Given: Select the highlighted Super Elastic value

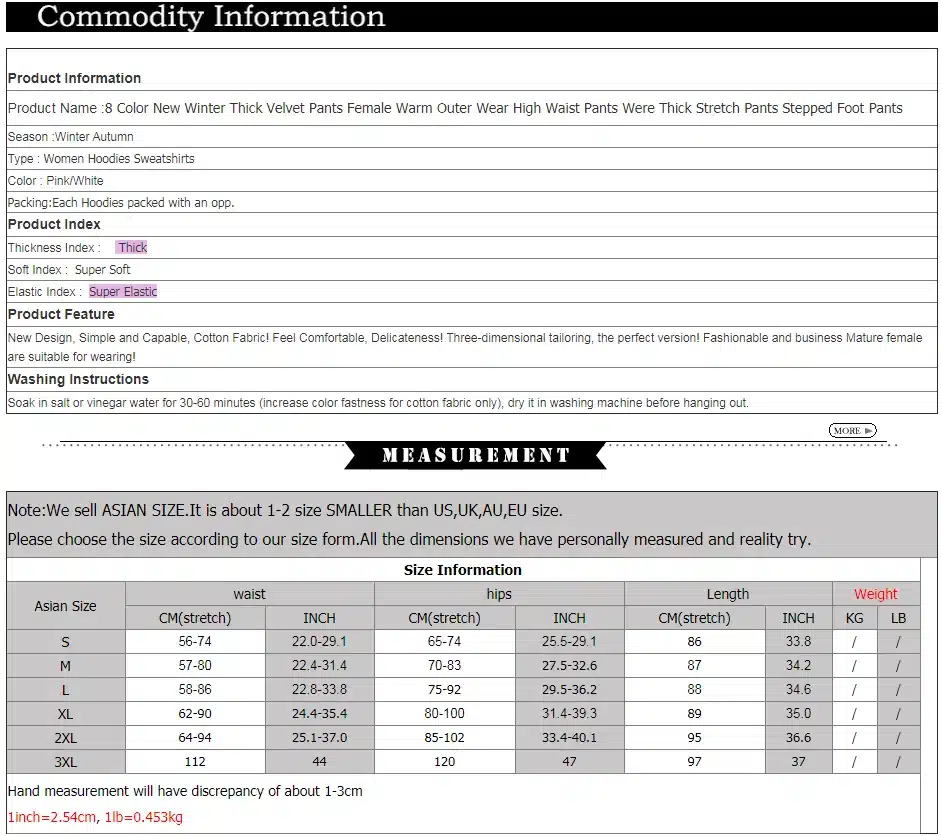Looking at the screenshot, I should click(x=123, y=291).
